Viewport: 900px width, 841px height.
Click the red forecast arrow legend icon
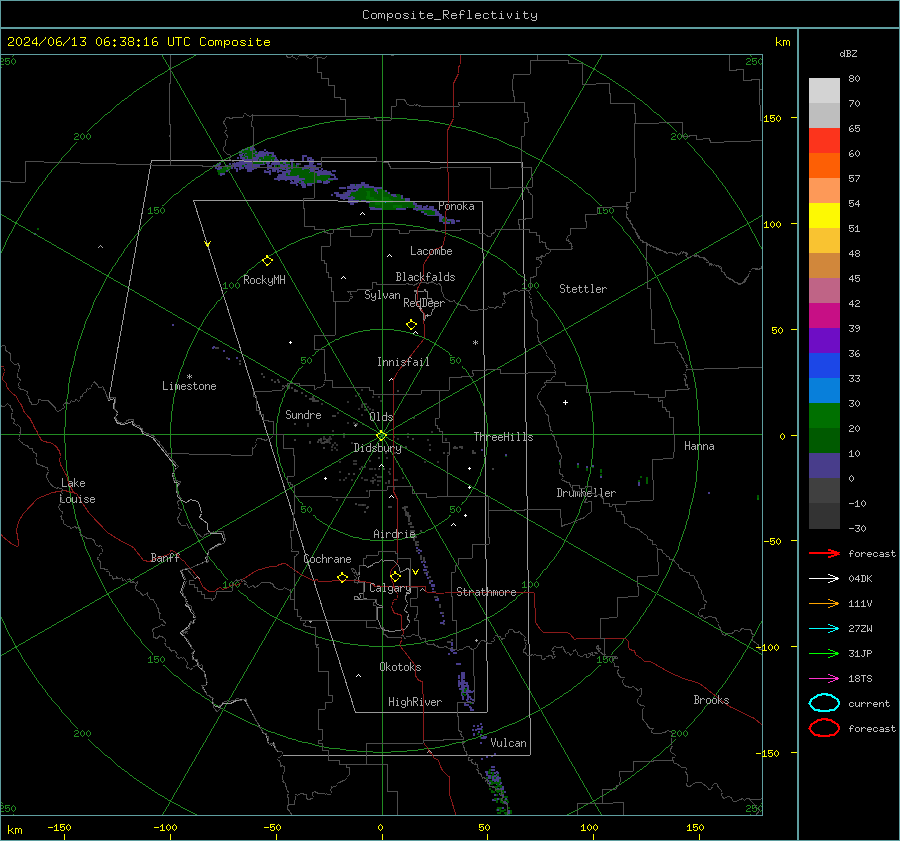pyautogui.click(x=824, y=553)
